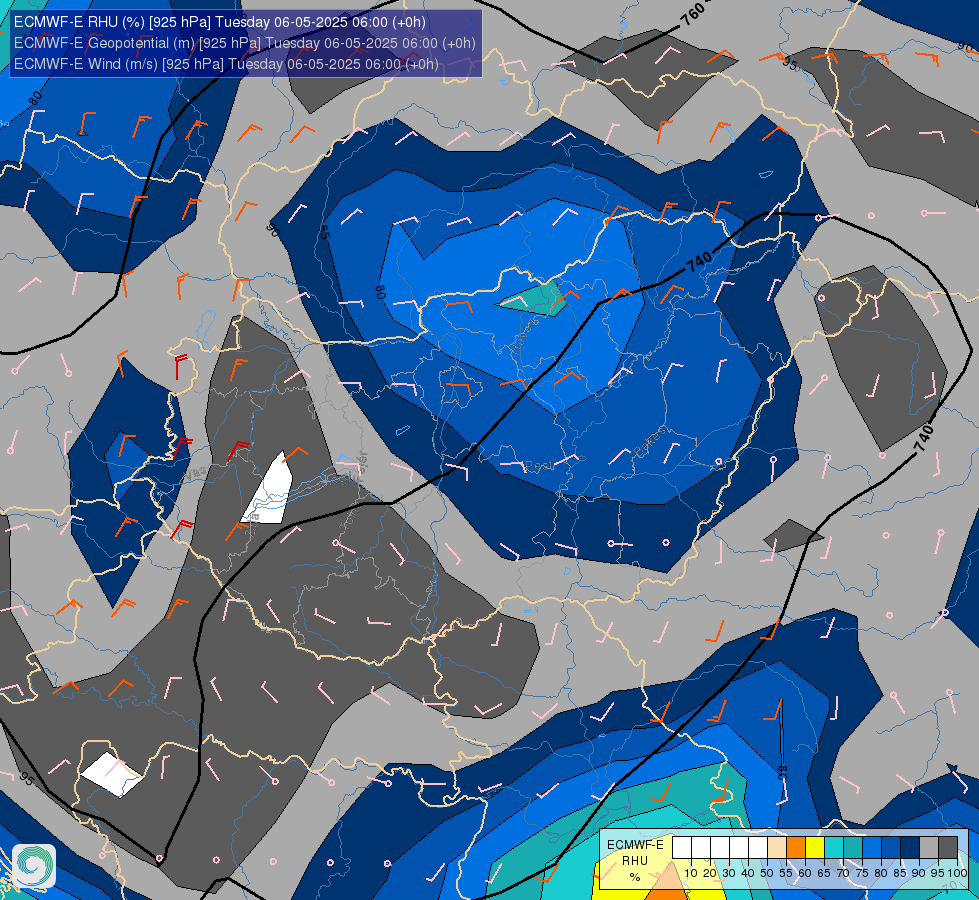Click the ECMWF-E label inside the legend
The height and width of the screenshot is (900, 979).
point(636,845)
